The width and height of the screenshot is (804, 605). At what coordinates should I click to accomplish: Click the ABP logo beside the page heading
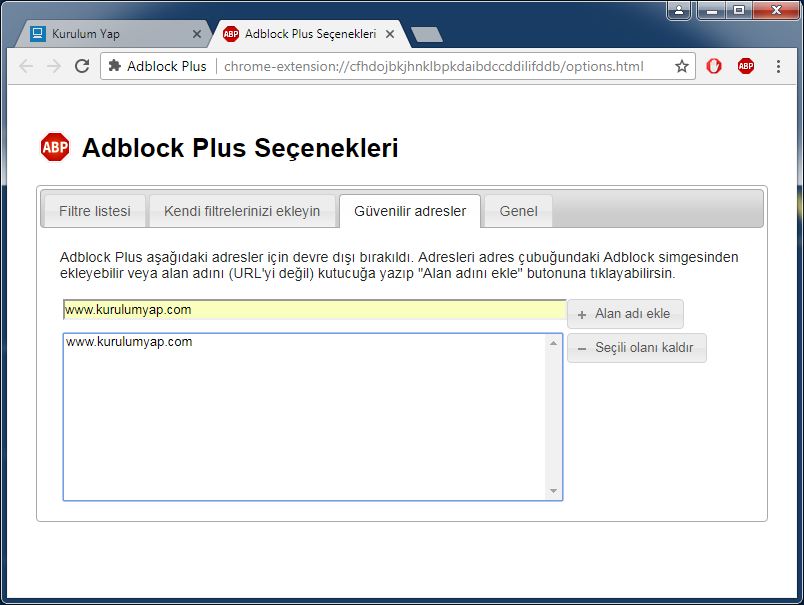tap(55, 147)
